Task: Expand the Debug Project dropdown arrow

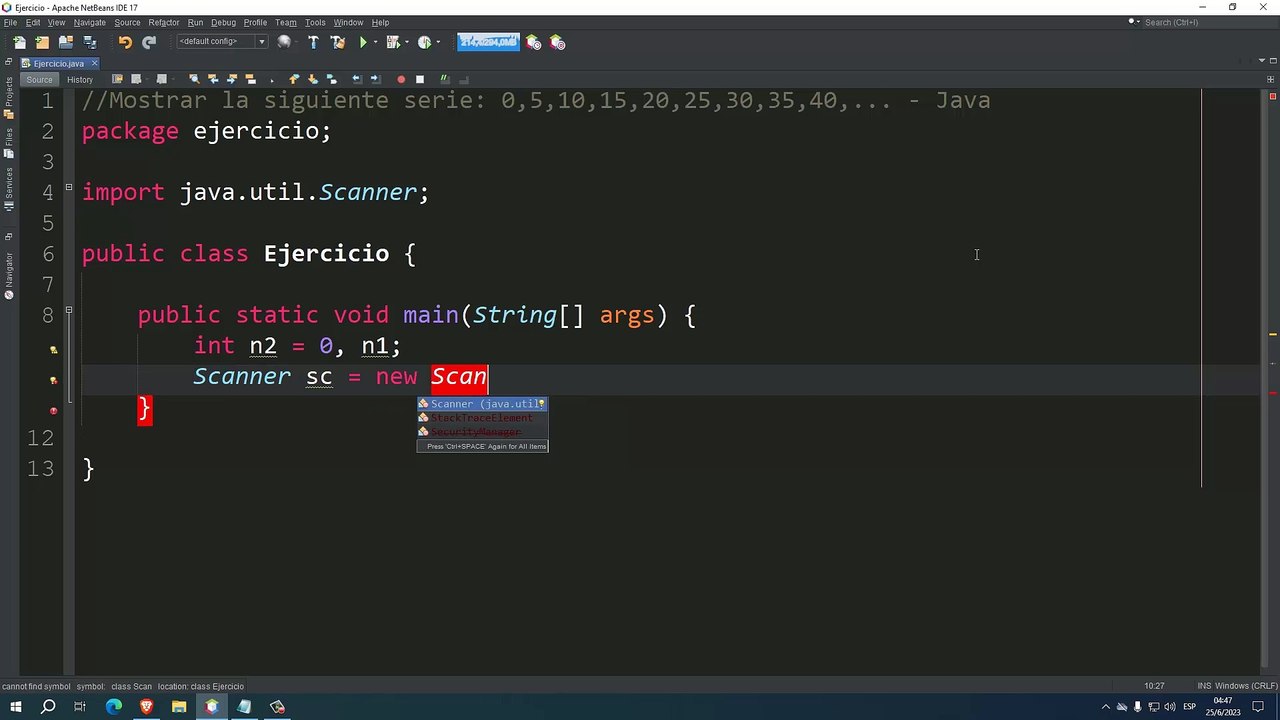Action: tap(406, 42)
